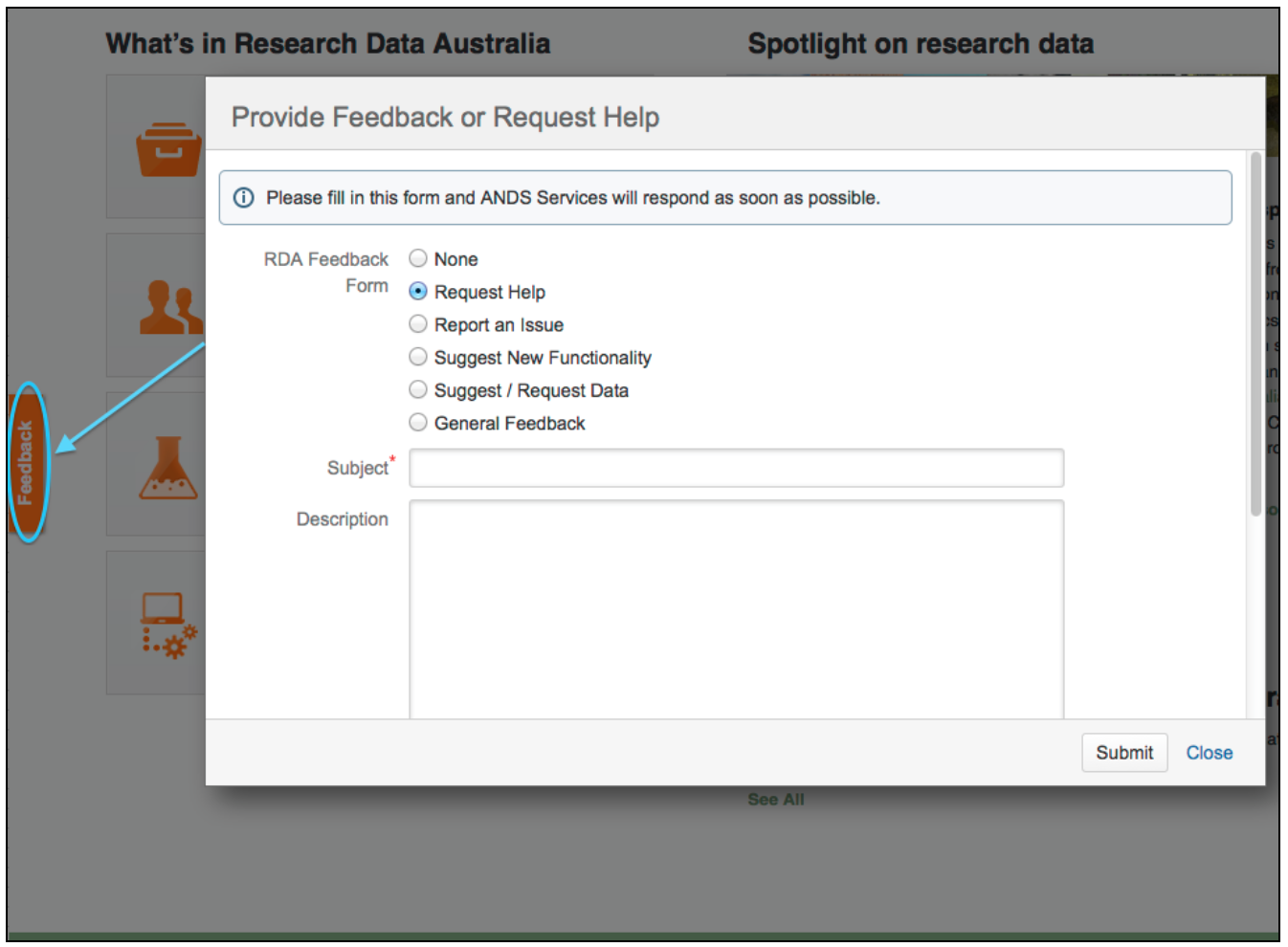The height and width of the screenshot is (947, 1288).
Task: Pick the Suggest / Request Data option
Action: (418, 389)
